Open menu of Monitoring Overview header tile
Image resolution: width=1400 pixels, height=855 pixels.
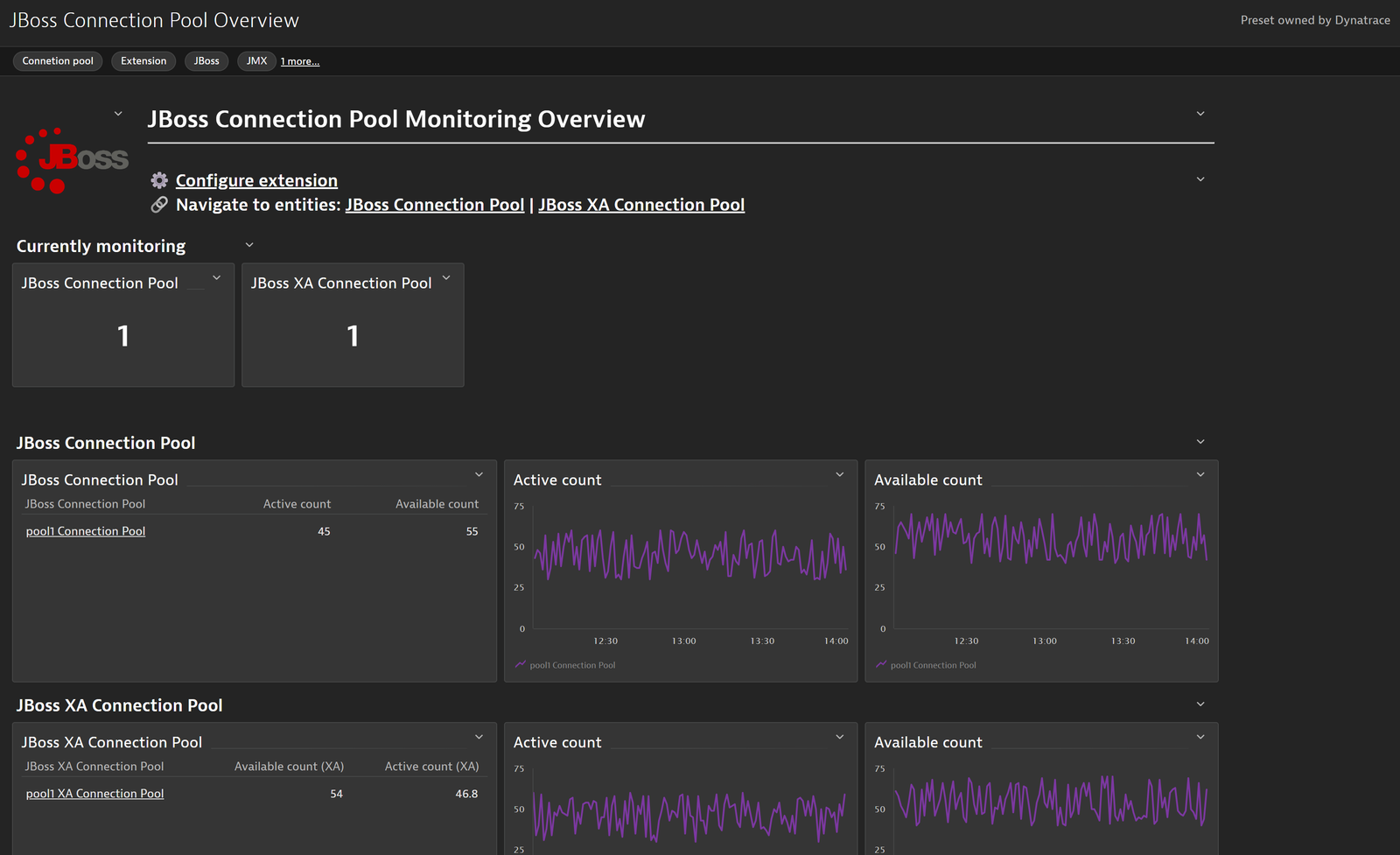coord(1200,114)
